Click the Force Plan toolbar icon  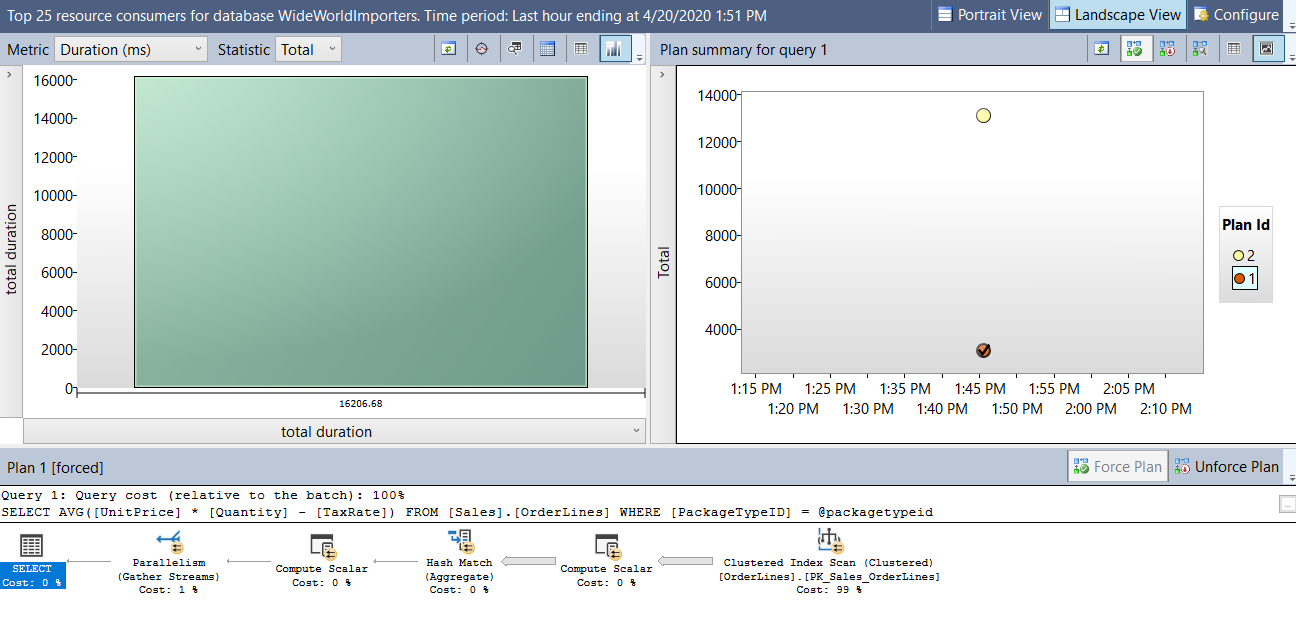click(1136, 48)
